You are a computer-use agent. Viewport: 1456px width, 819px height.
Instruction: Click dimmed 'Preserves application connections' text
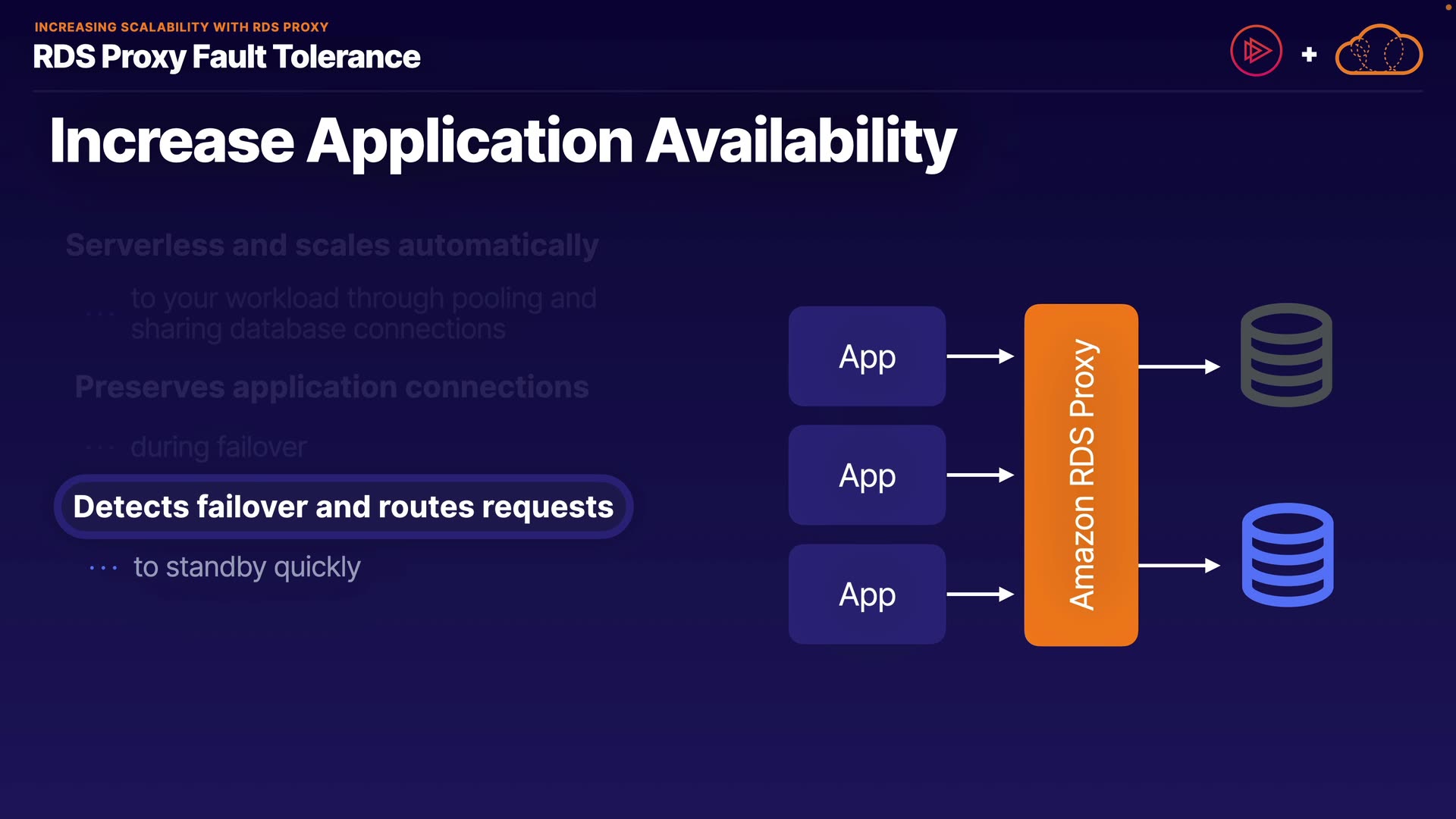pos(331,388)
